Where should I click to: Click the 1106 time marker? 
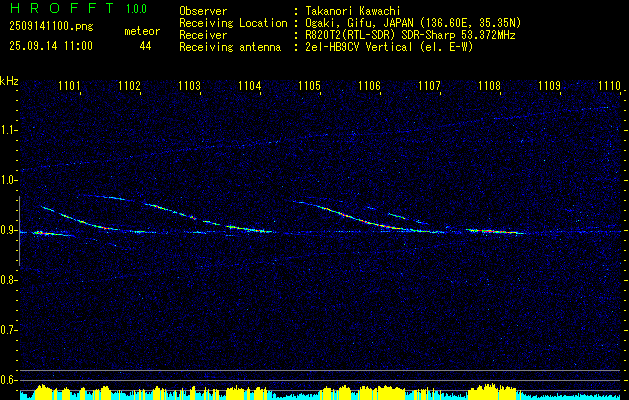click(x=369, y=85)
